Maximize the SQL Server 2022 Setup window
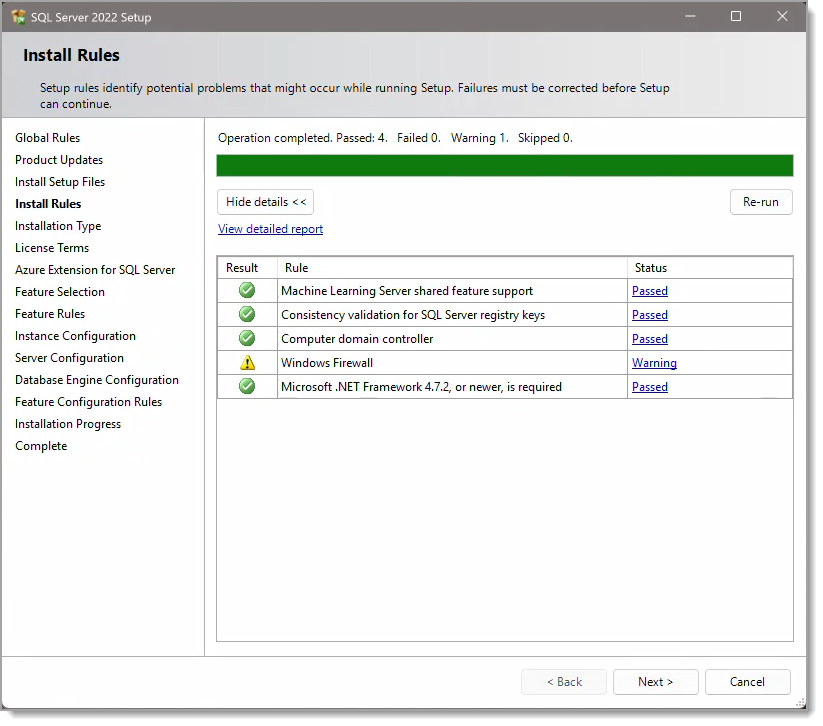Viewport: 823px width, 726px height. (x=736, y=16)
